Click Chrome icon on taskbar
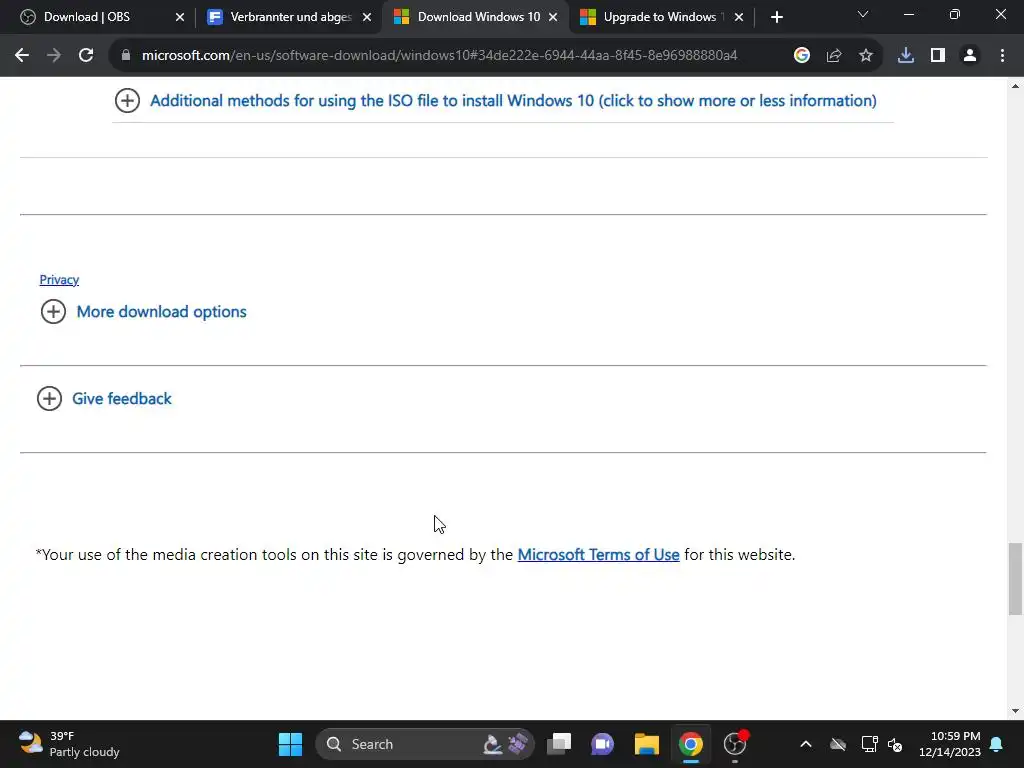 coord(690,744)
